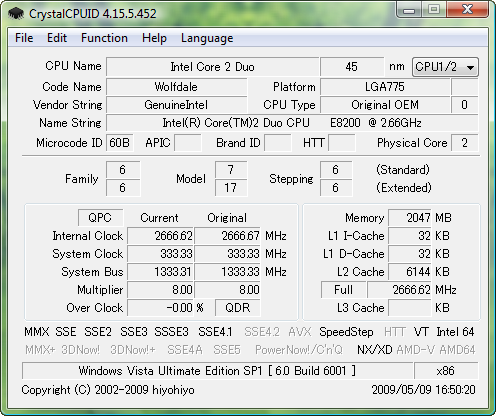Click the Memory value 2047
Screen dimensions: 496x416
coord(410,218)
